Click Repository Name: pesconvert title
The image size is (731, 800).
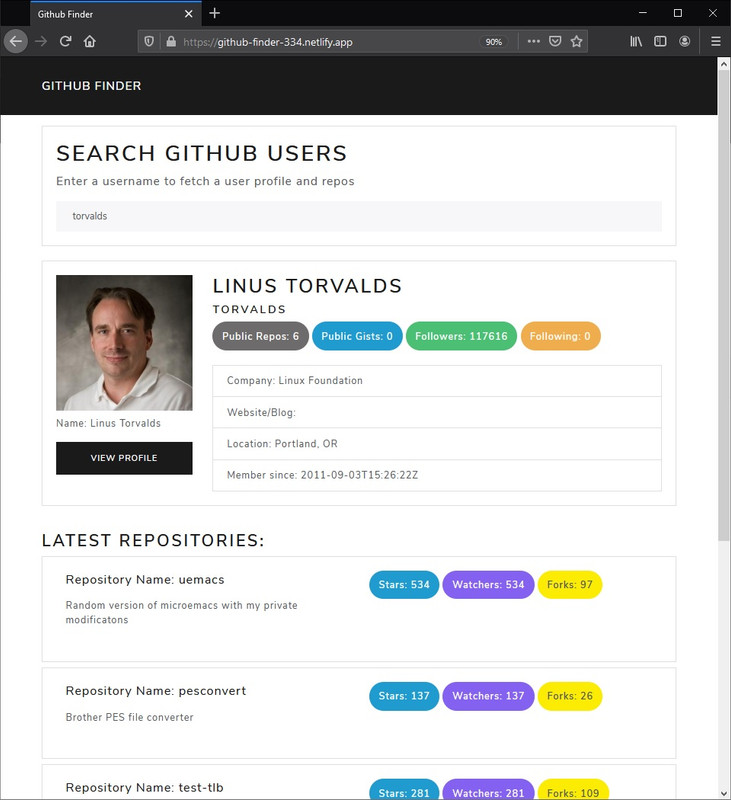[156, 691]
